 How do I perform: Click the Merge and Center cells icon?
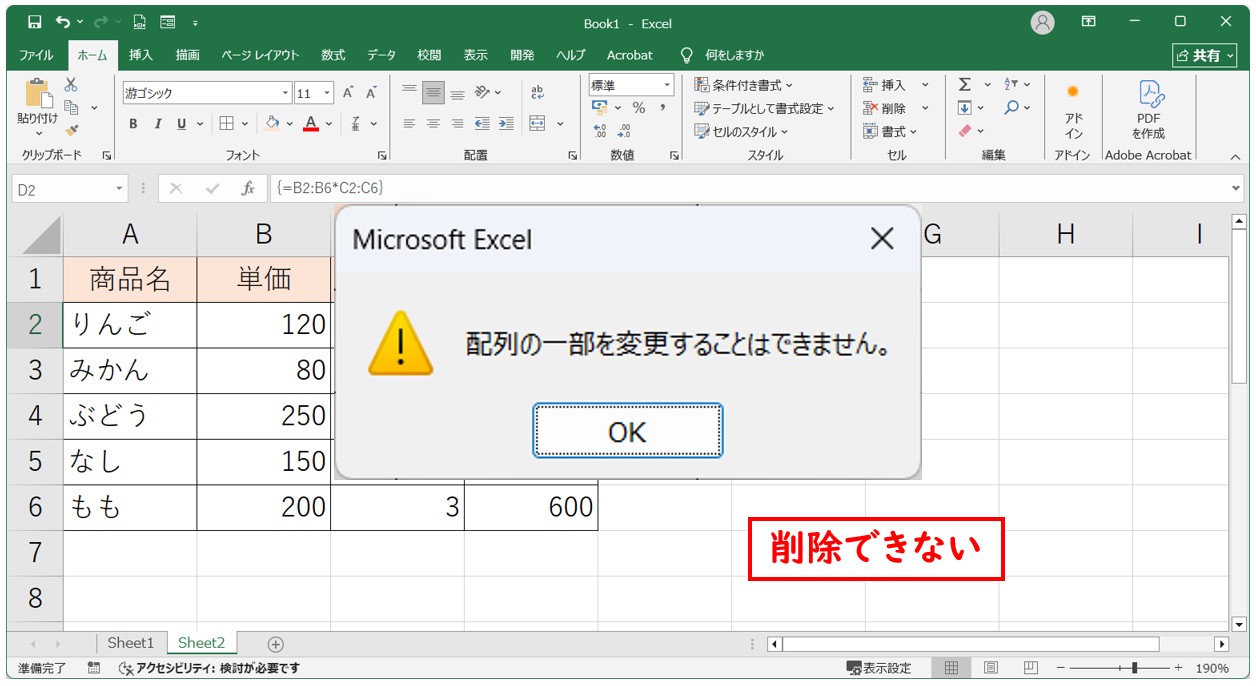pos(538,124)
